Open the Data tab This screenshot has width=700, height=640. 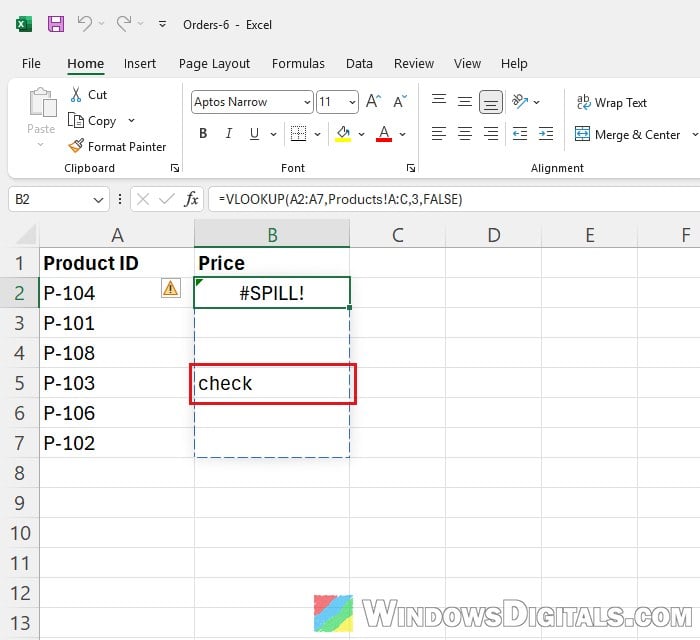(359, 63)
